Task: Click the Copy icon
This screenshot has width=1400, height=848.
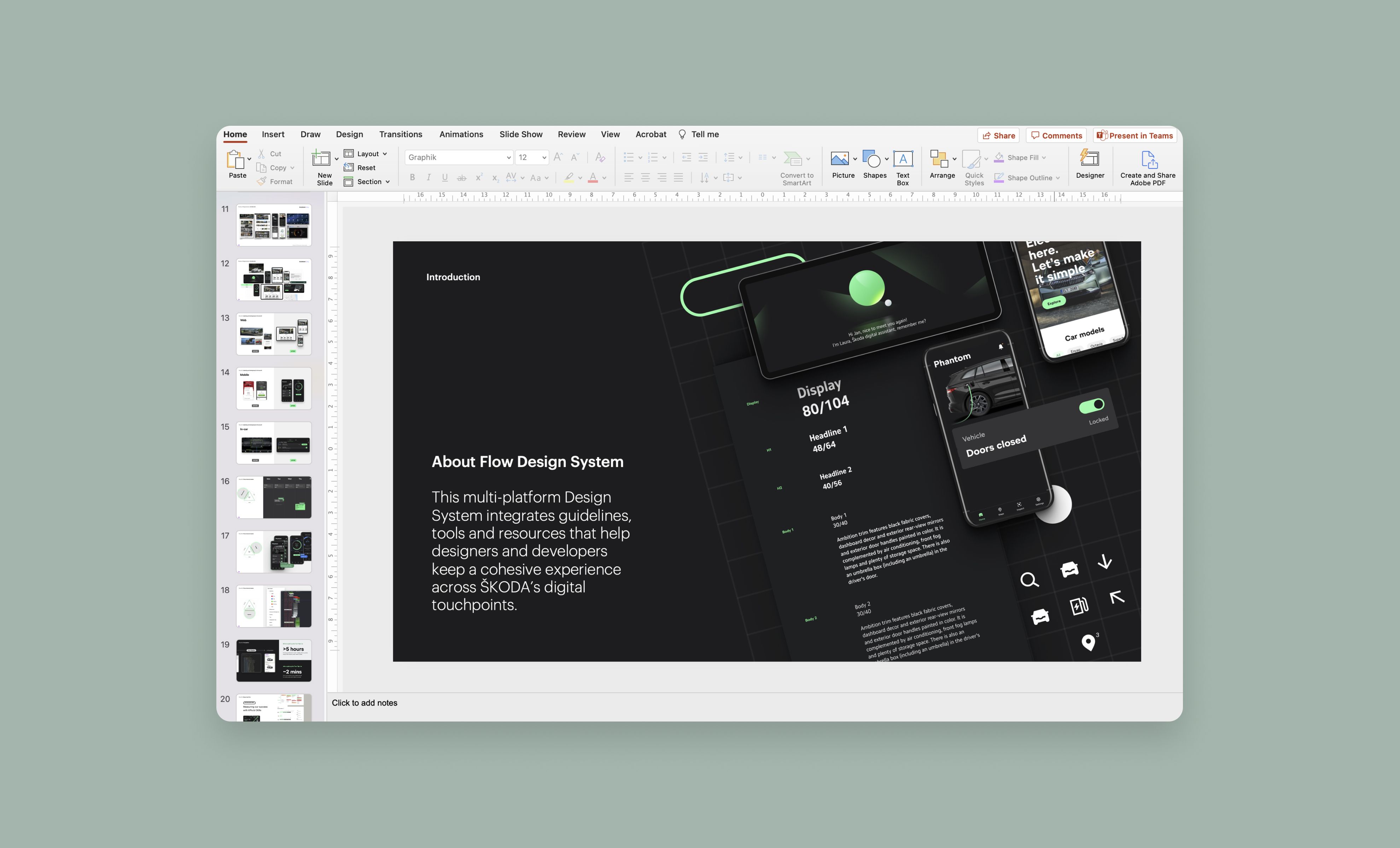Action: 261,167
